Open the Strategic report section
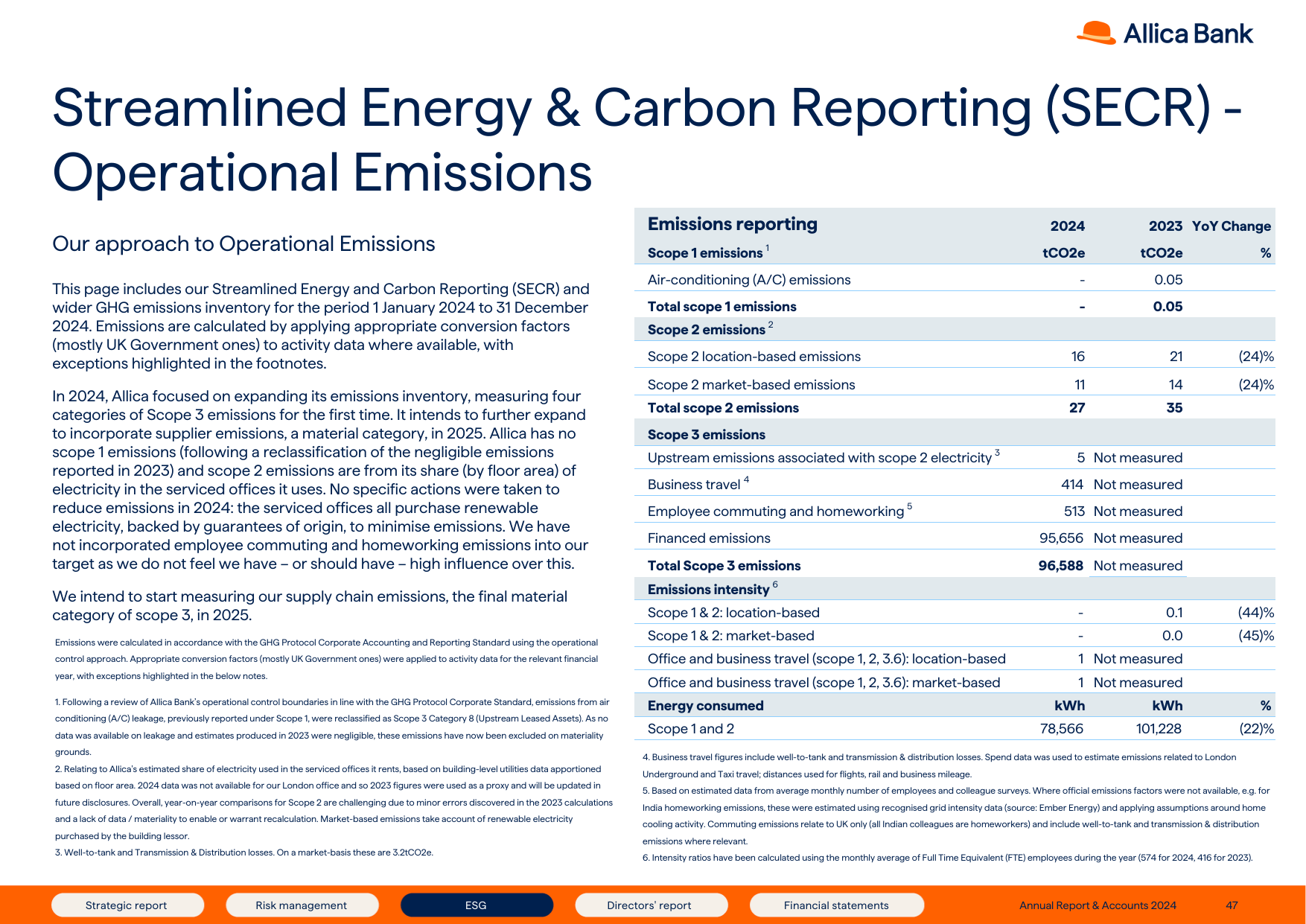 pos(127,905)
